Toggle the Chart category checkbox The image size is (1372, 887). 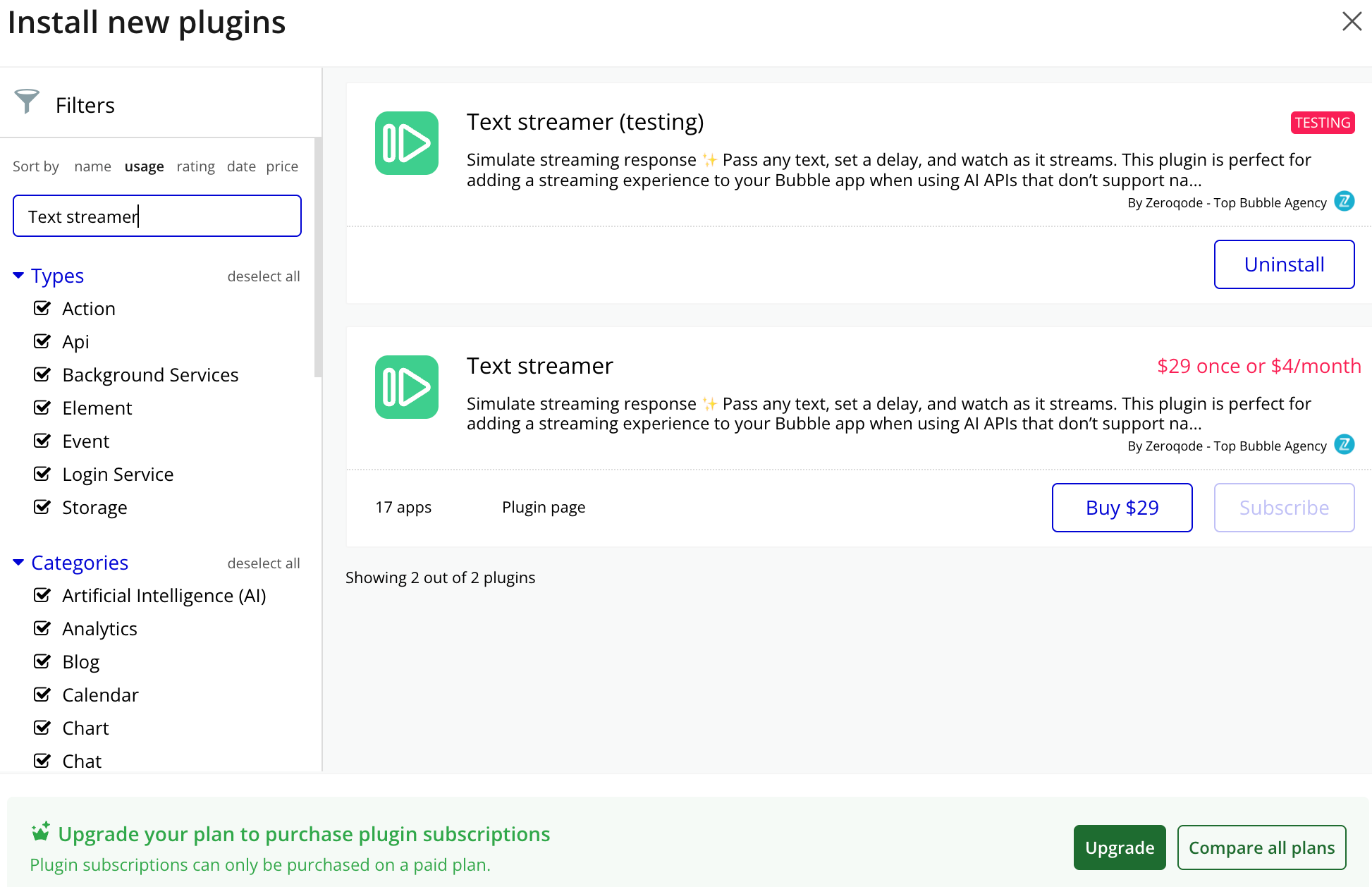(x=42, y=728)
